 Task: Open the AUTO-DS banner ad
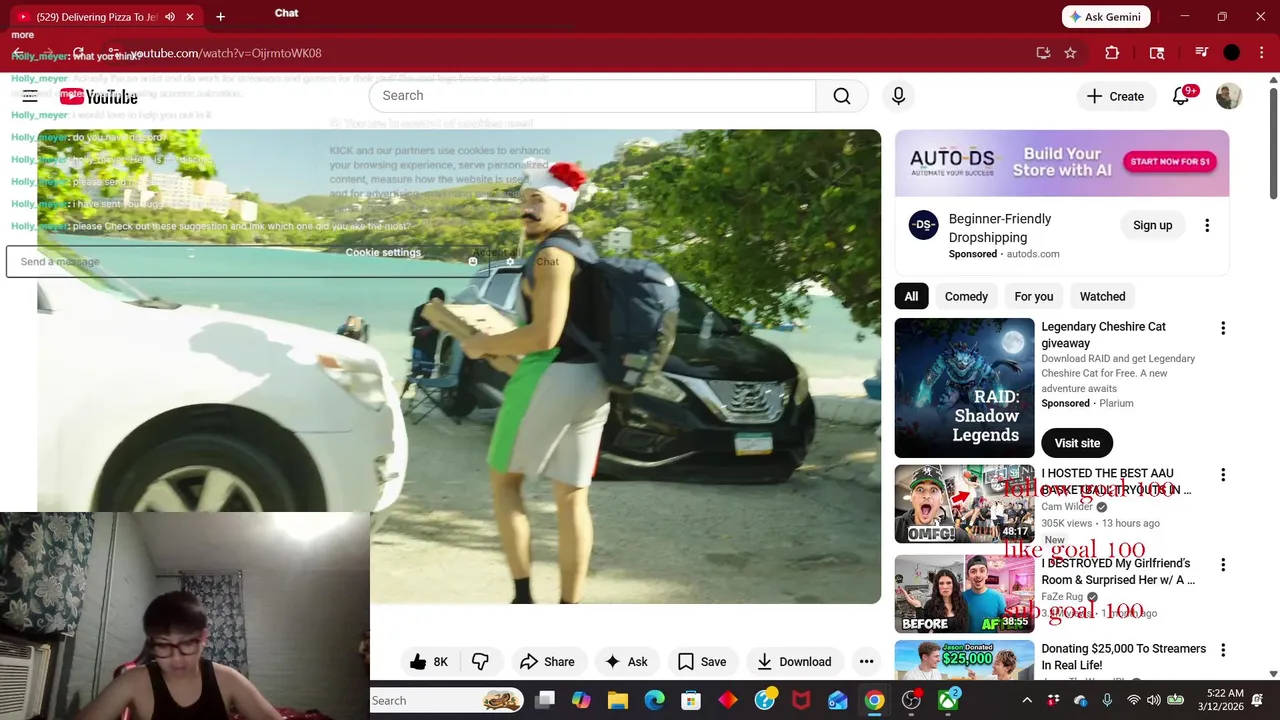tap(1062, 164)
